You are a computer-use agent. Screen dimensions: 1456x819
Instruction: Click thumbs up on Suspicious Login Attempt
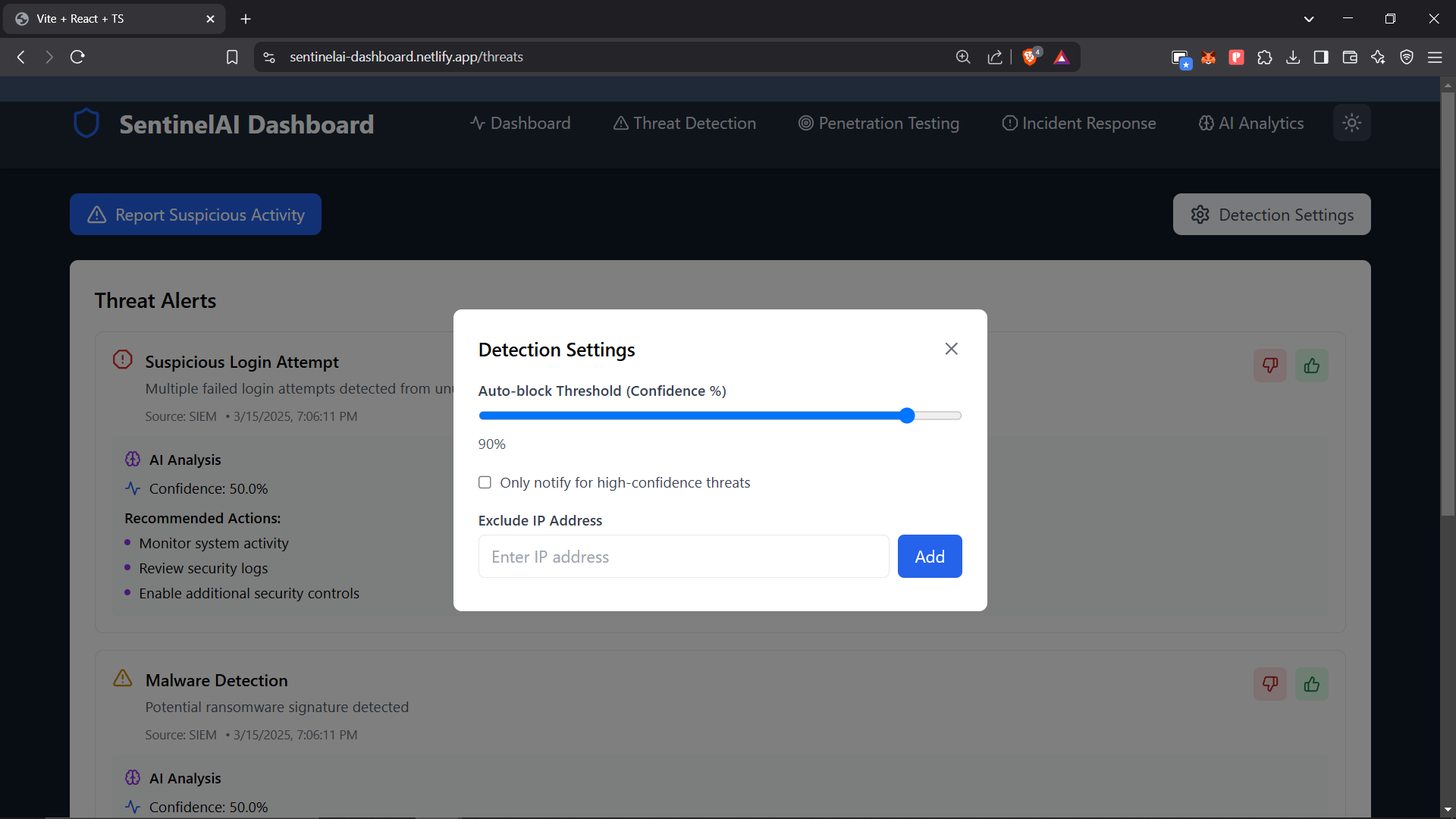(x=1312, y=366)
